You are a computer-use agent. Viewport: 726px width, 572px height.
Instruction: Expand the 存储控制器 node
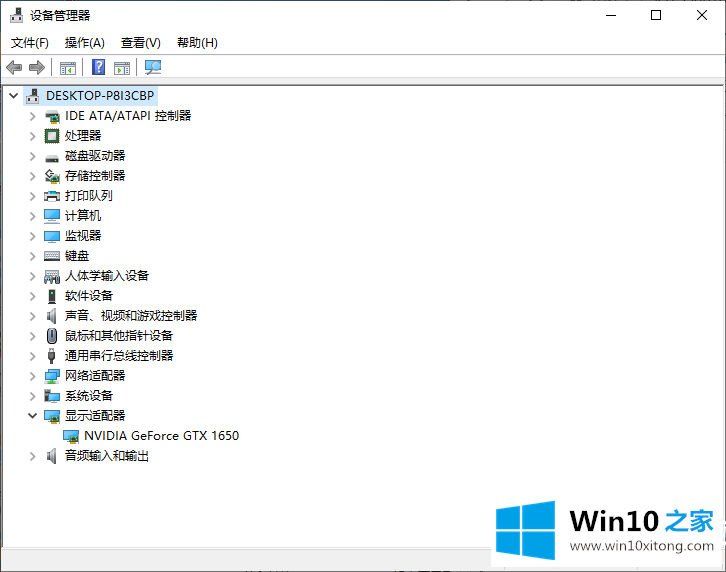tap(32, 176)
